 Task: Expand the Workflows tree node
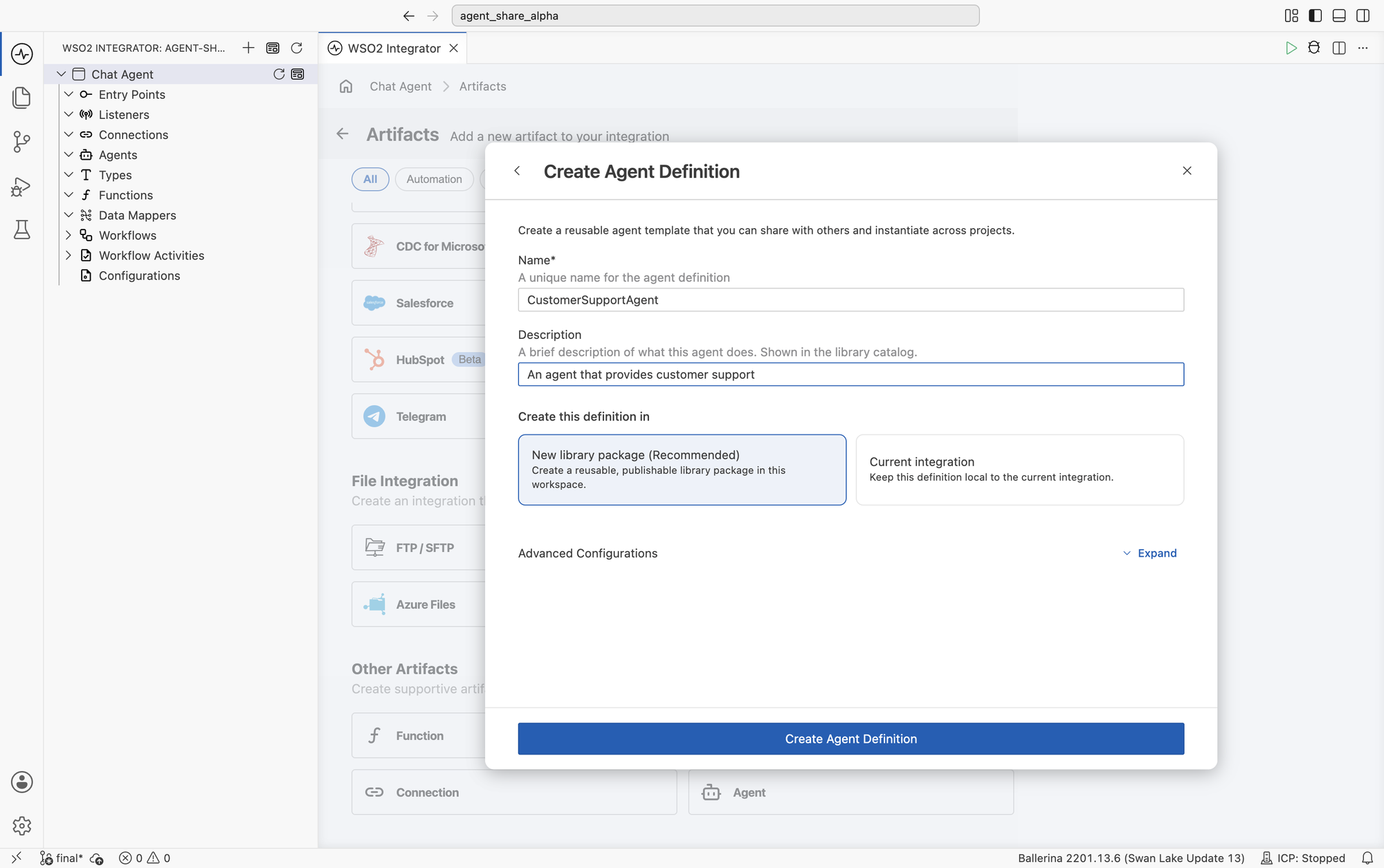click(69, 235)
